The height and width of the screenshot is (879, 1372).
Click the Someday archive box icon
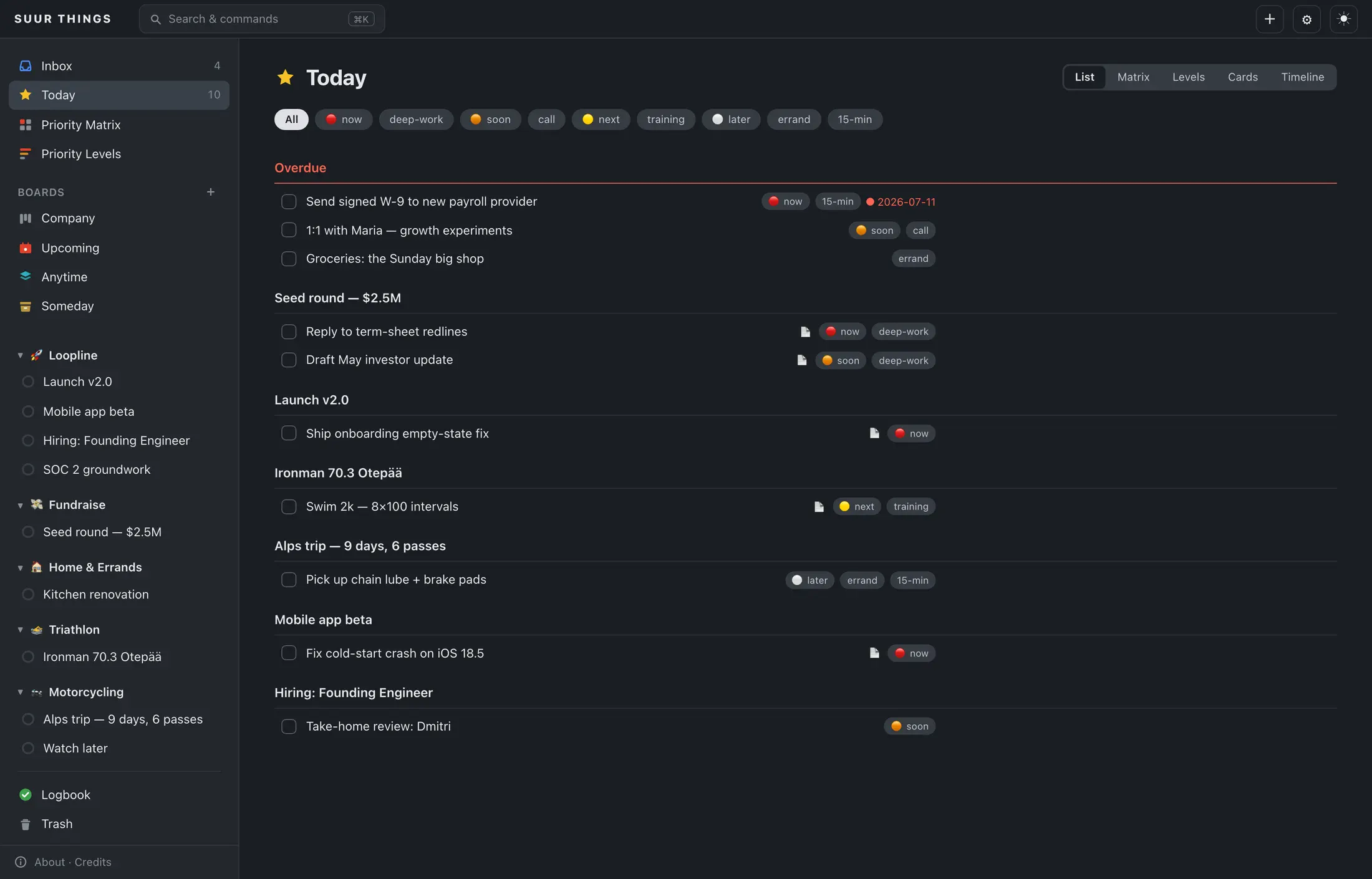pos(26,306)
